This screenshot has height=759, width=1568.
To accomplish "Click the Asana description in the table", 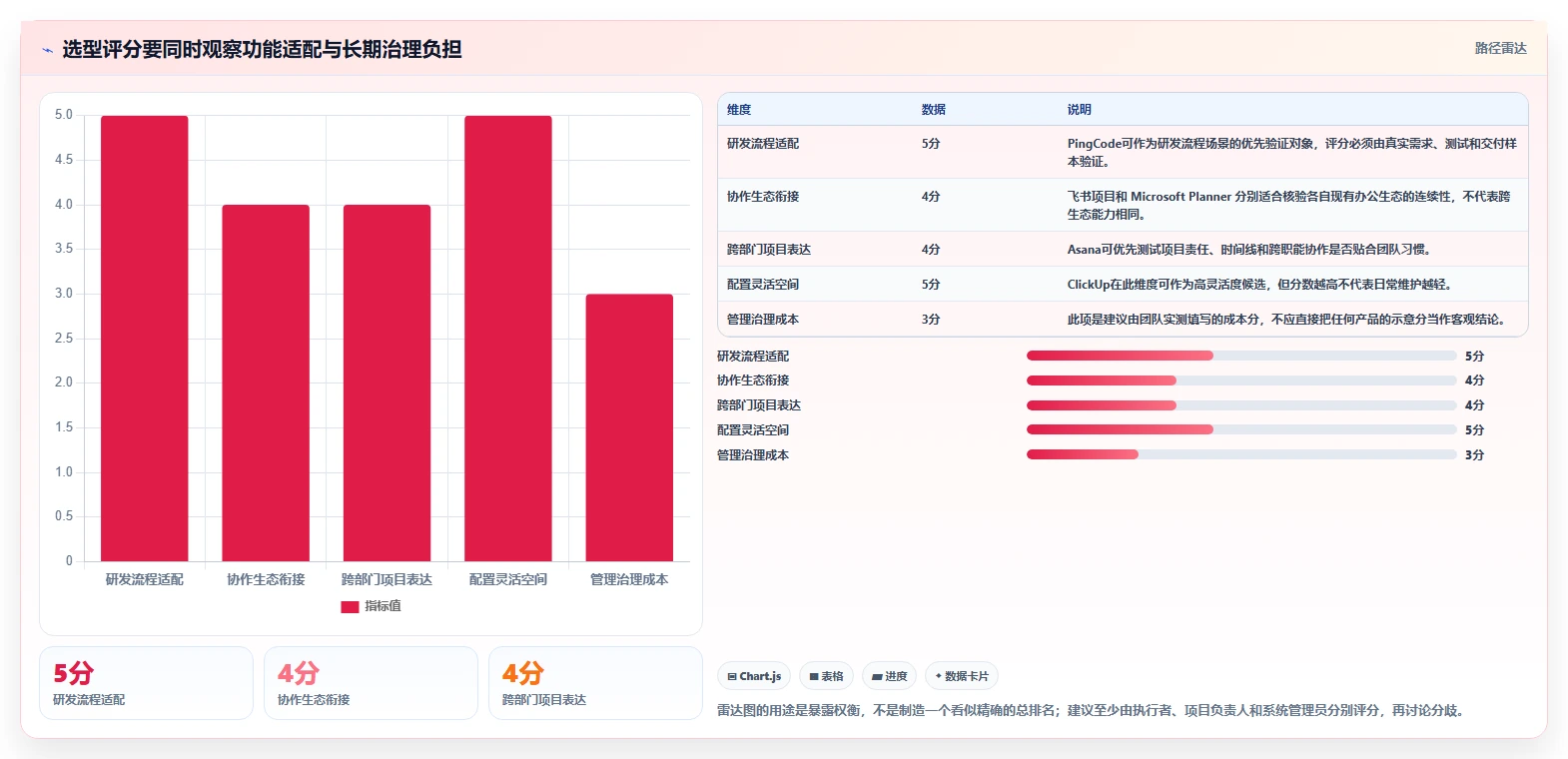I will (x=1248, y=250).
